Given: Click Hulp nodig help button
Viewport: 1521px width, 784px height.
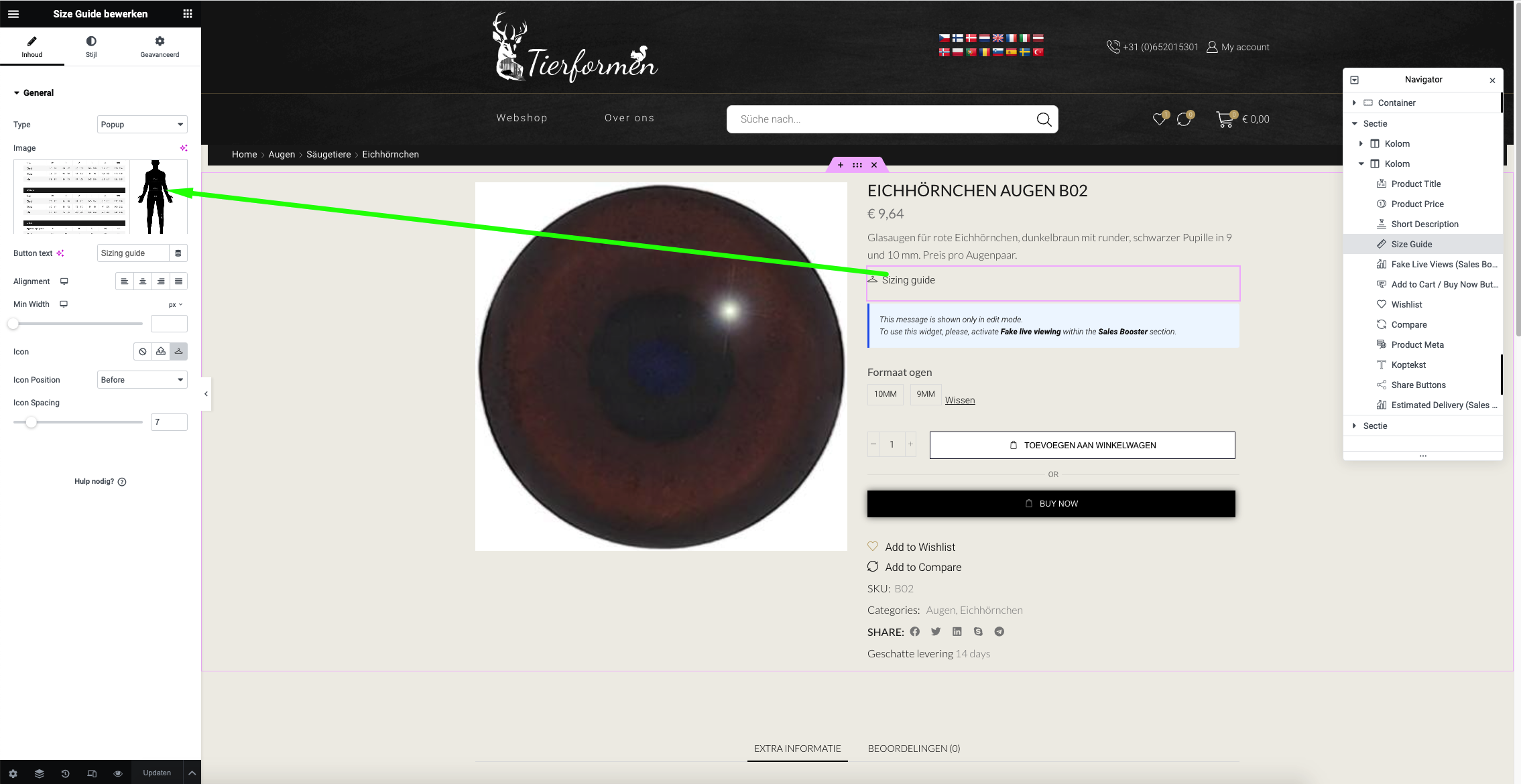Looking at the screenshot, I should coord(99,481).
